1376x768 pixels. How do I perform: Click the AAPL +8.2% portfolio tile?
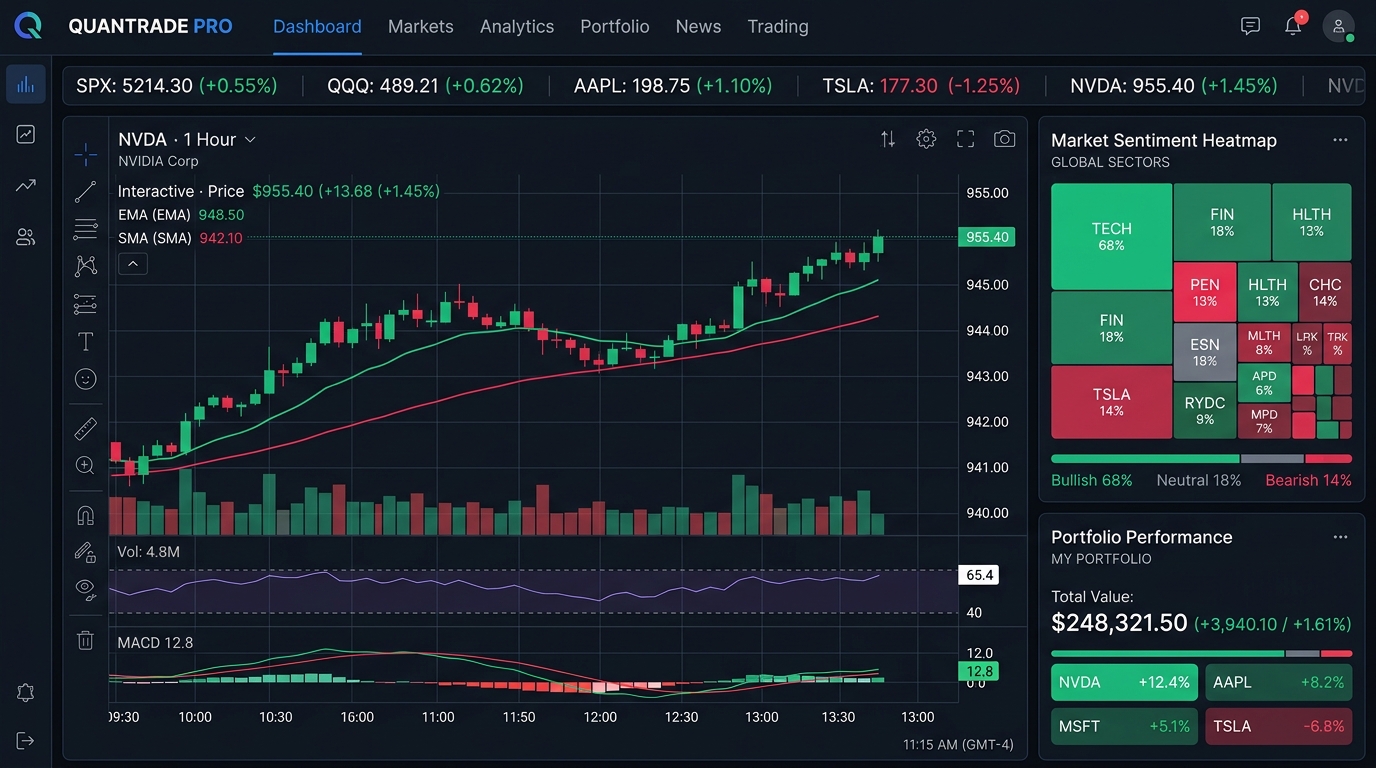pyautogui.click(x=1278, y=682)
